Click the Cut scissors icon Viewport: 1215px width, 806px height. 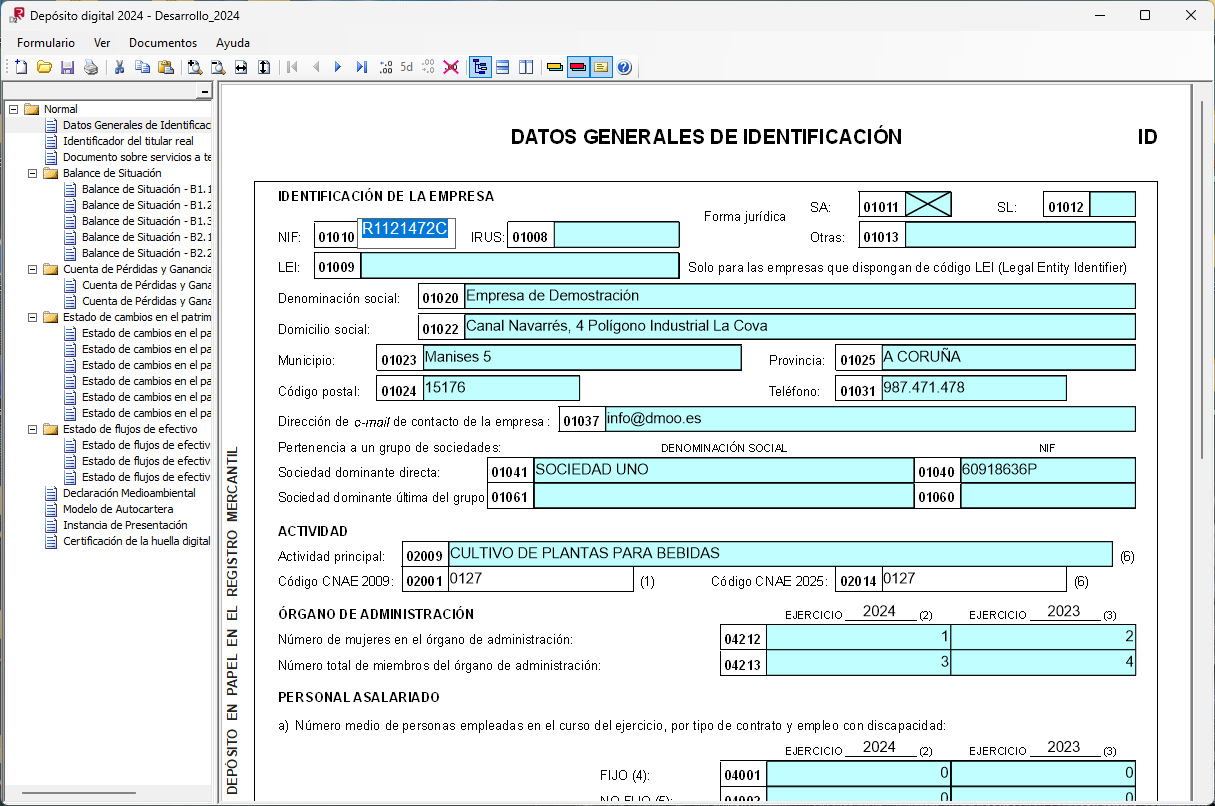click(x=118, y=67)
